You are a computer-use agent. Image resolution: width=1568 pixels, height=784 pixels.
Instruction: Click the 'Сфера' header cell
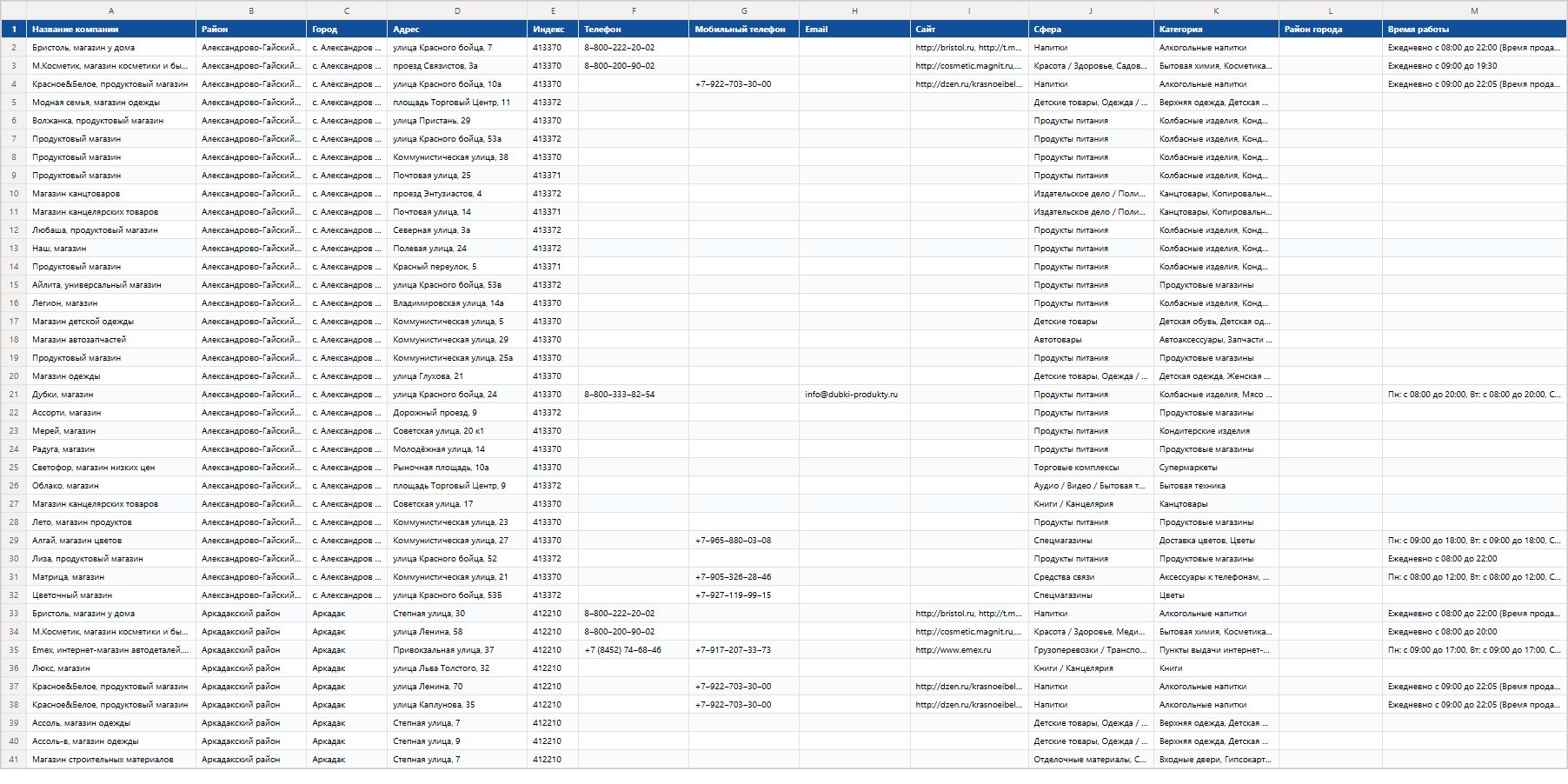click(x=1091, y=30)
